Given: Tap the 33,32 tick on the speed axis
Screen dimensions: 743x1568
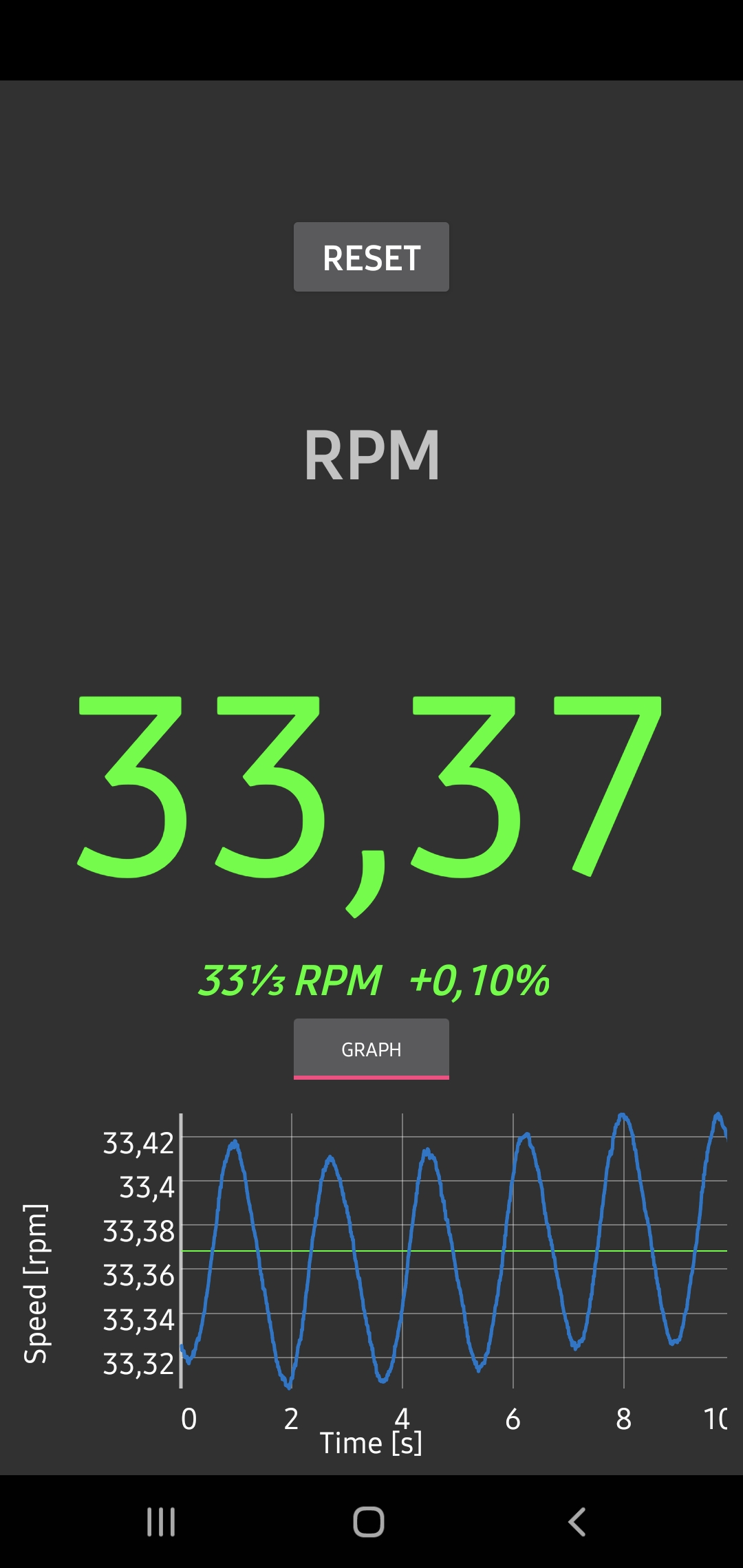Looking at the screenshot, I should point(139,1363).
